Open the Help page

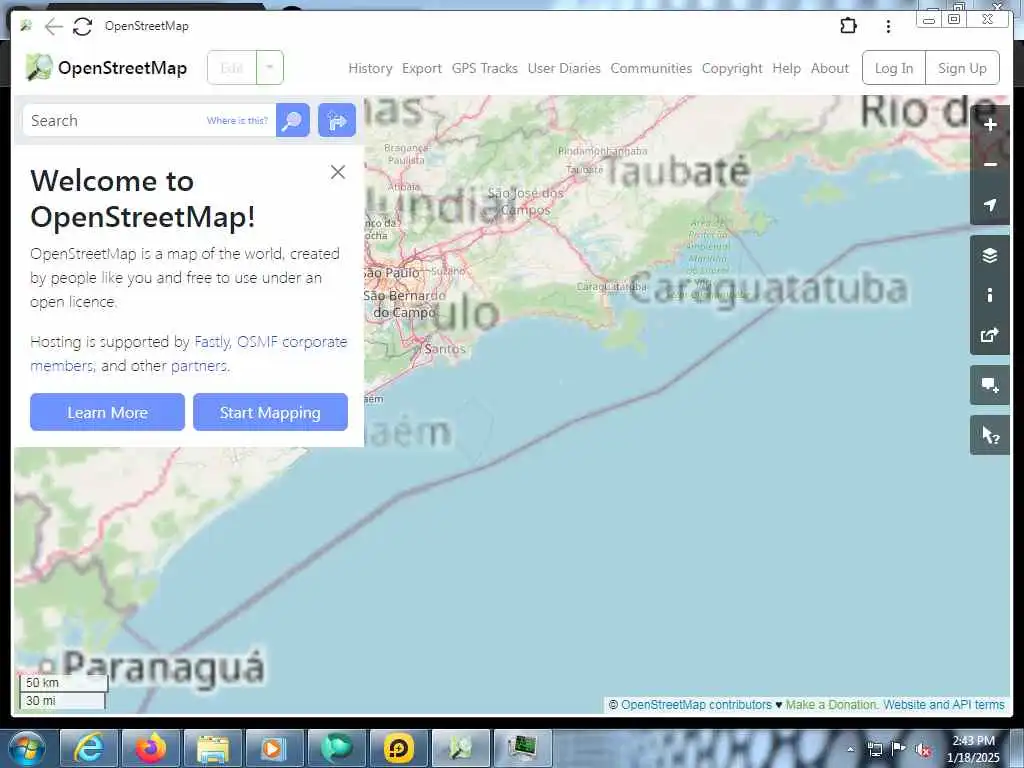coord(786,68)
